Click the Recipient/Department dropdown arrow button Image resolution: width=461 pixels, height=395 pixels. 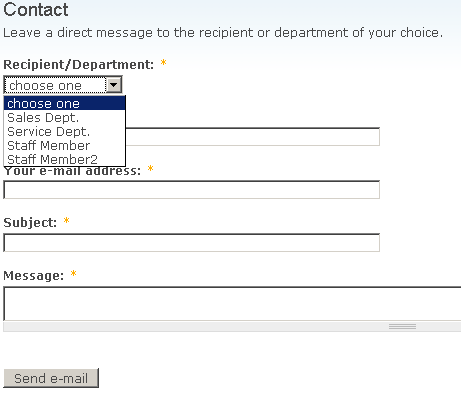coord(114,85)
